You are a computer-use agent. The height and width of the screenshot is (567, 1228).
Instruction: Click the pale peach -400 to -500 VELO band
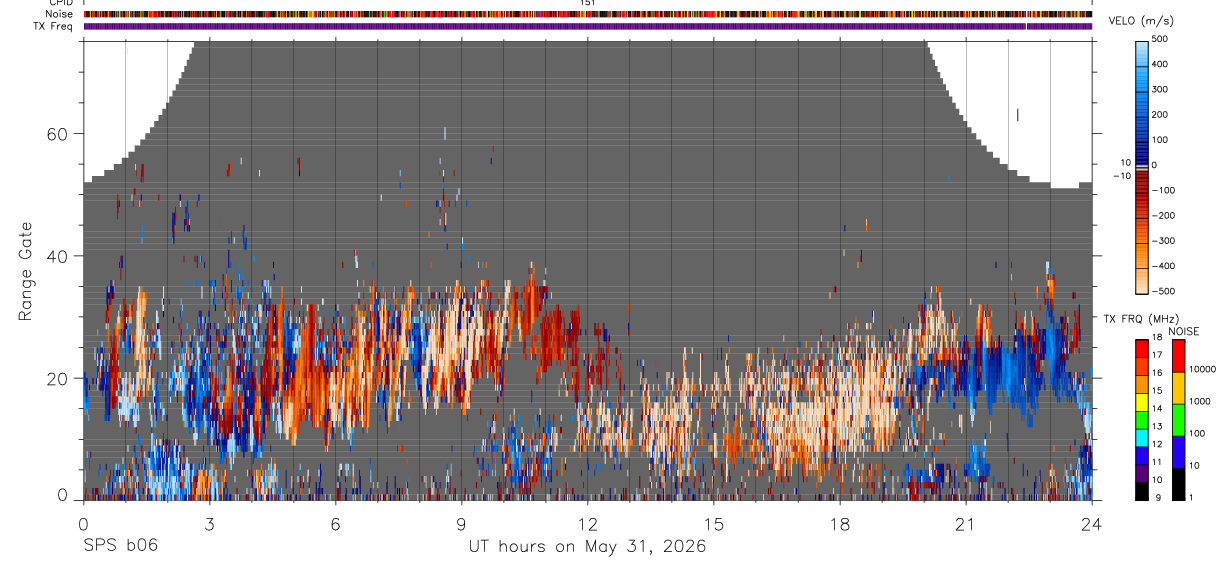pyautogui.click(x=1143, y=279)
